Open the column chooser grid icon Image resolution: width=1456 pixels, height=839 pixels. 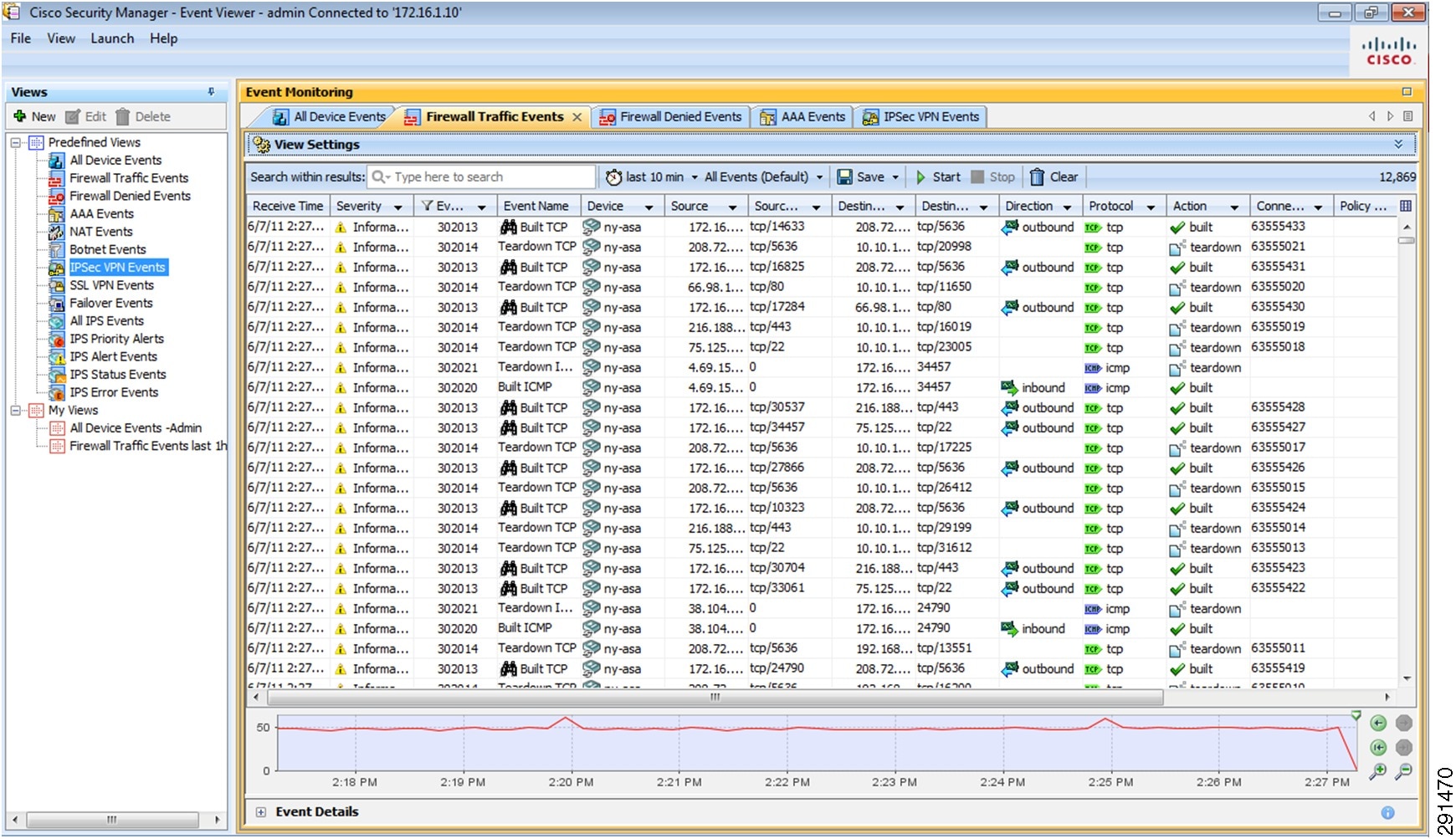pos(1406,206)
